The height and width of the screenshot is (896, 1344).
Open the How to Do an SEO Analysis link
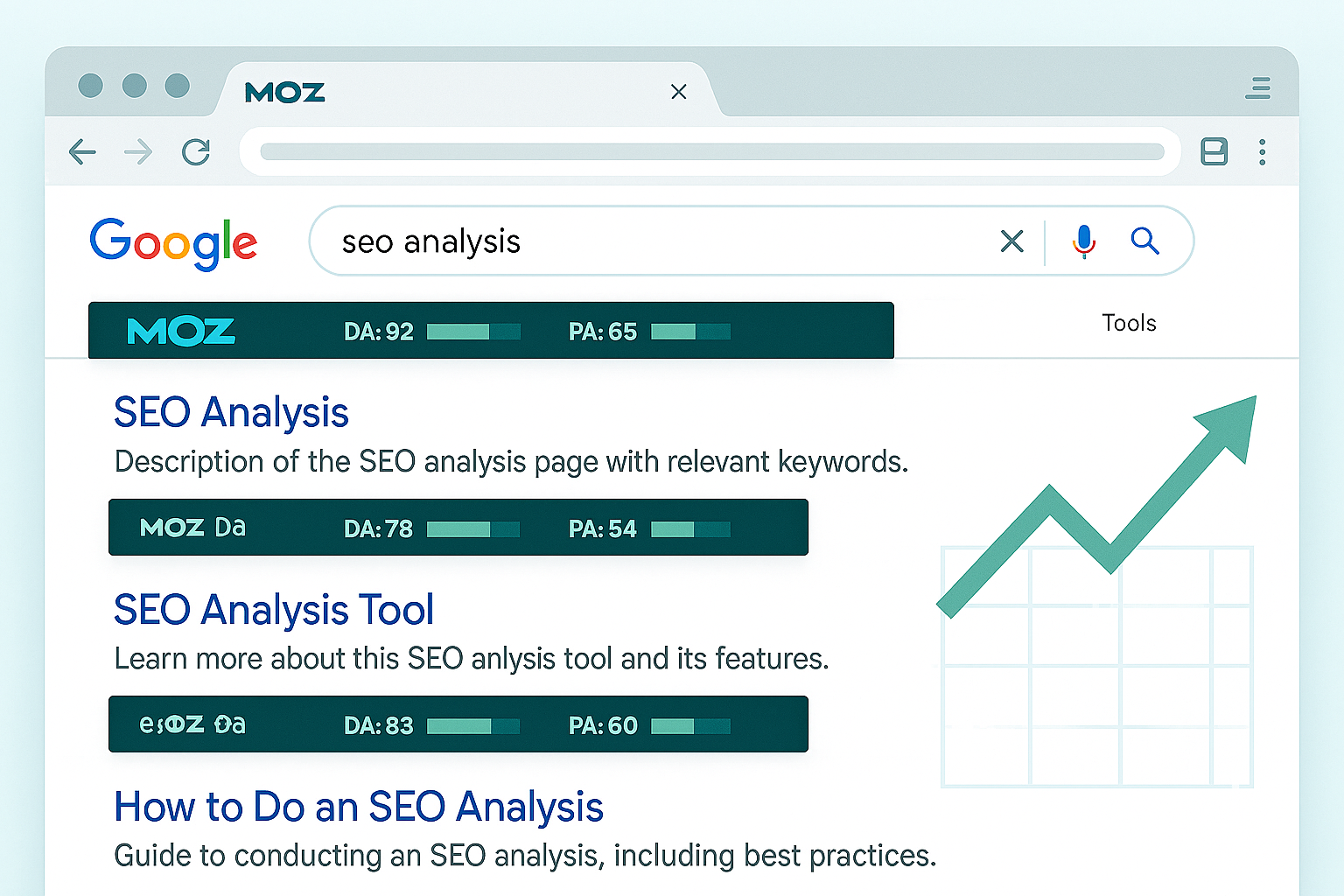pos(358,807)
